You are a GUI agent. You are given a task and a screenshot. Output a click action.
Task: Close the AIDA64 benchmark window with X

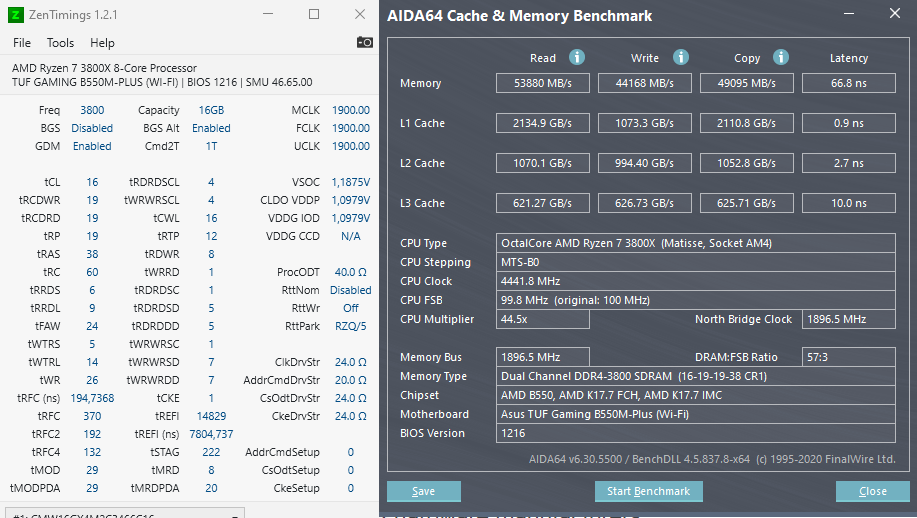[895, 13]
